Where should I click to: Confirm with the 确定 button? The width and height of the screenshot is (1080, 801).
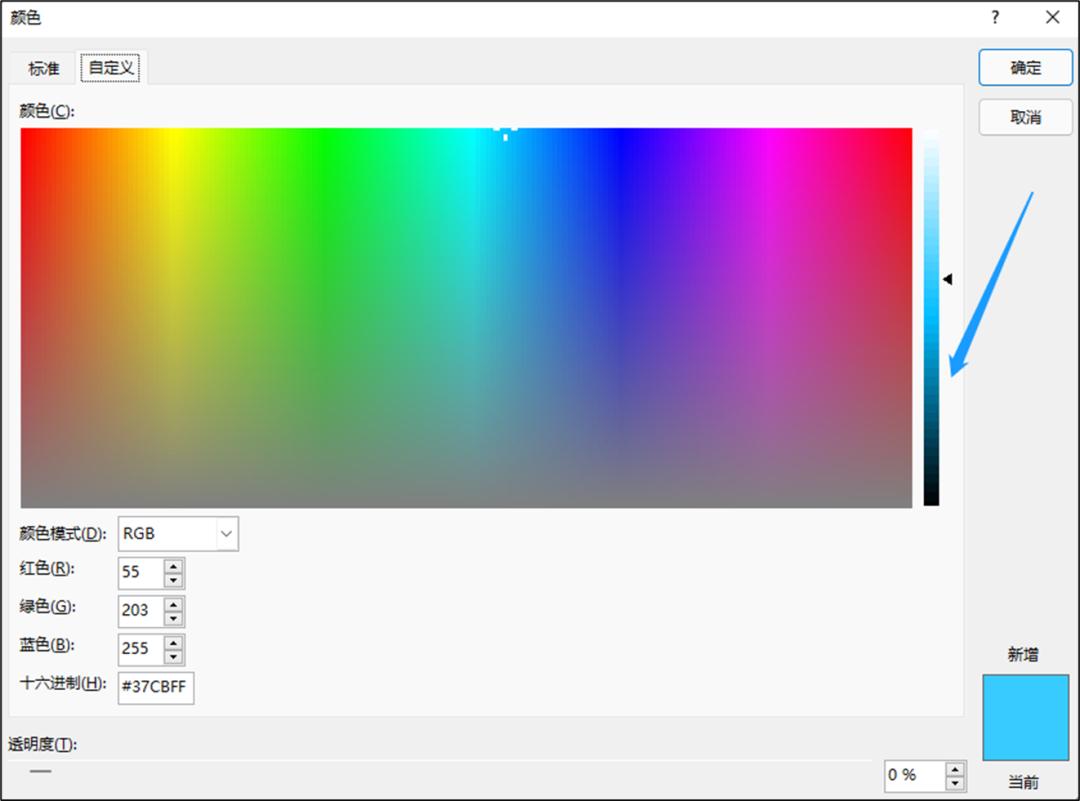[1025, 68]
